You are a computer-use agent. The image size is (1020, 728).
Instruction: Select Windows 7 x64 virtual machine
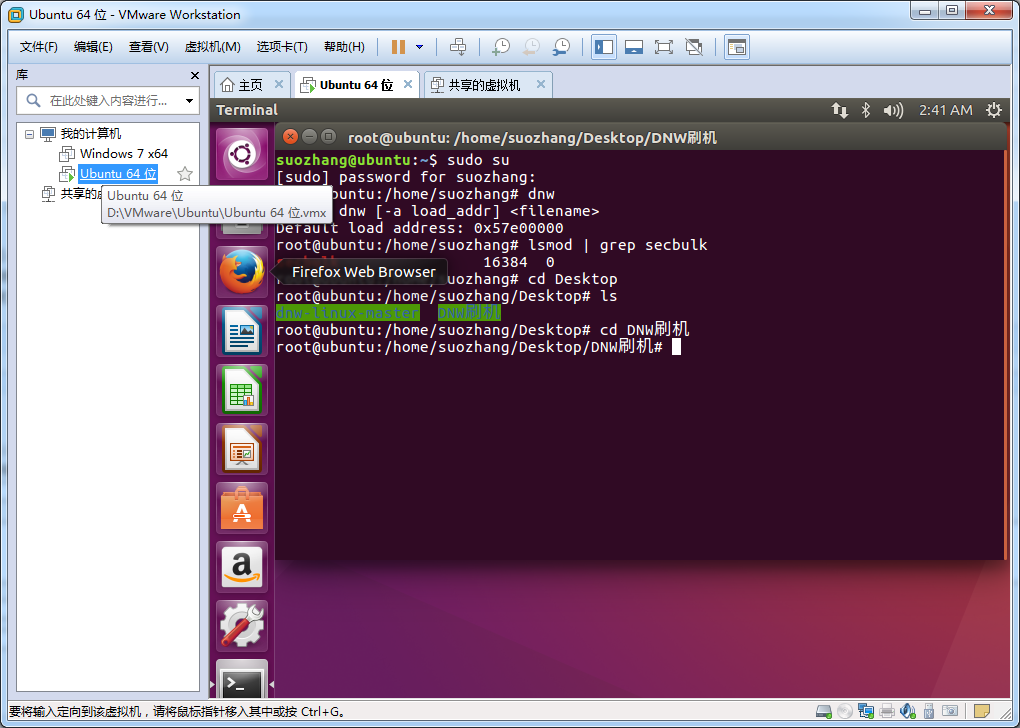[x=124, y=154]
